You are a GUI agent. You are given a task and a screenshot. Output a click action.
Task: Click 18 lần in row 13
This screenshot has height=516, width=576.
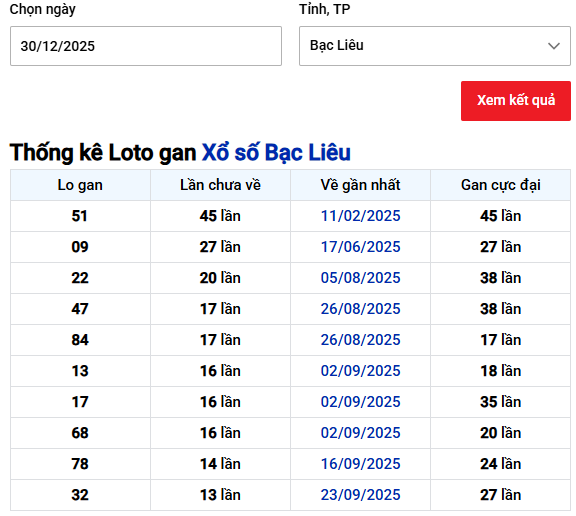click(501, 371)
